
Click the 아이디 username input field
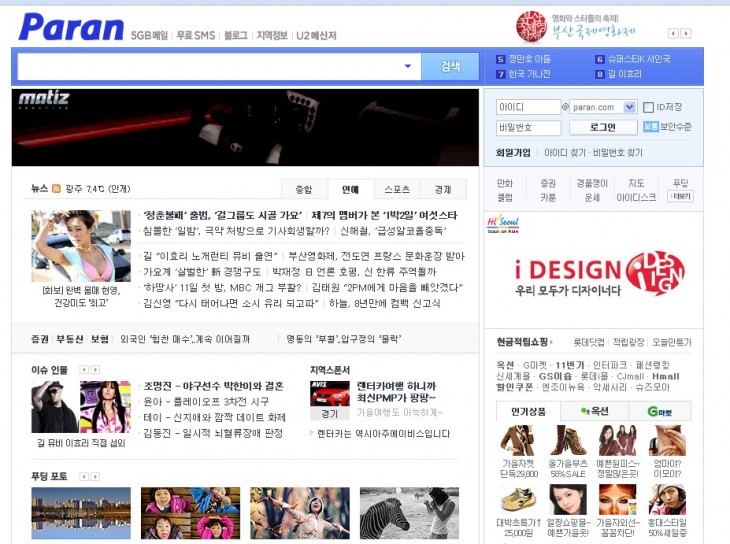tap(528, 107)
